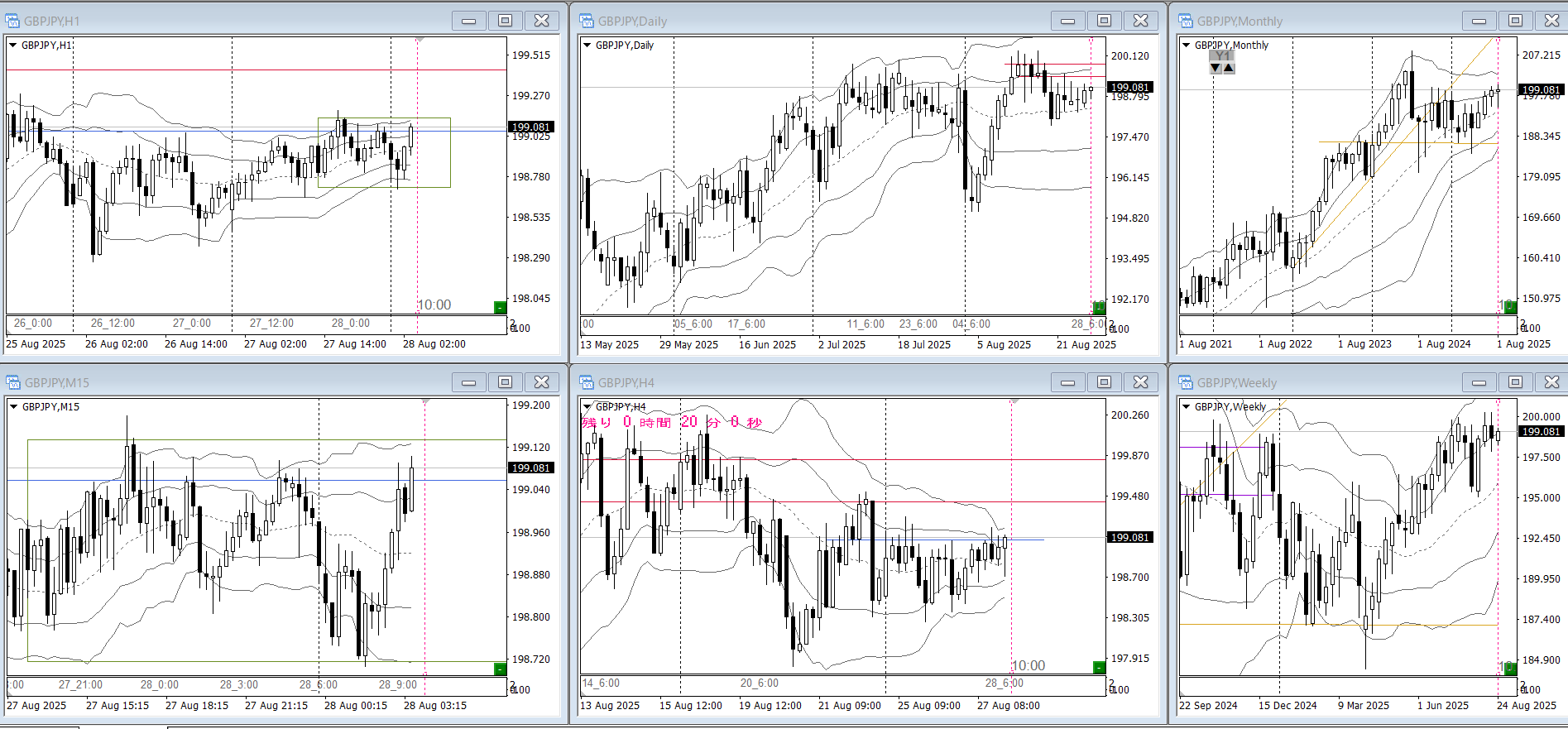
Task: Click the Y1 down arrow on Monthly chart
Action: pyautogui.click(x=1216, y=68)
